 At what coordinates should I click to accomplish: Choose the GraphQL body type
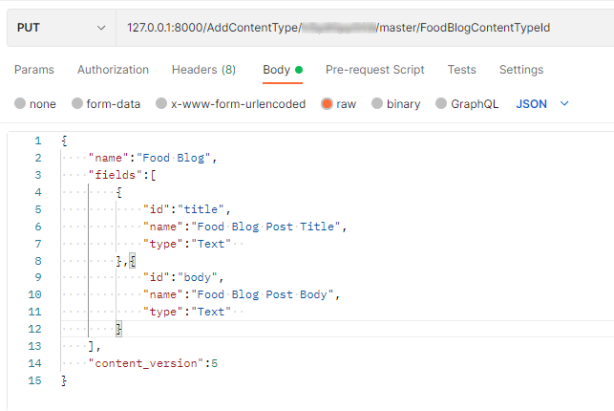[x=441, y=103]
